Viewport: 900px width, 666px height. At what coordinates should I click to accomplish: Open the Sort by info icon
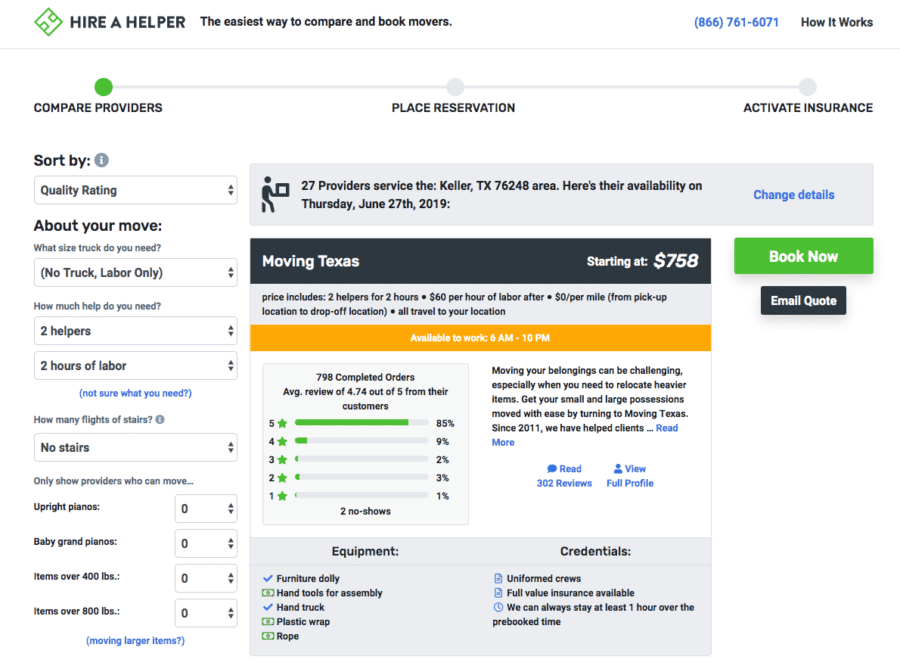(102, 160)
